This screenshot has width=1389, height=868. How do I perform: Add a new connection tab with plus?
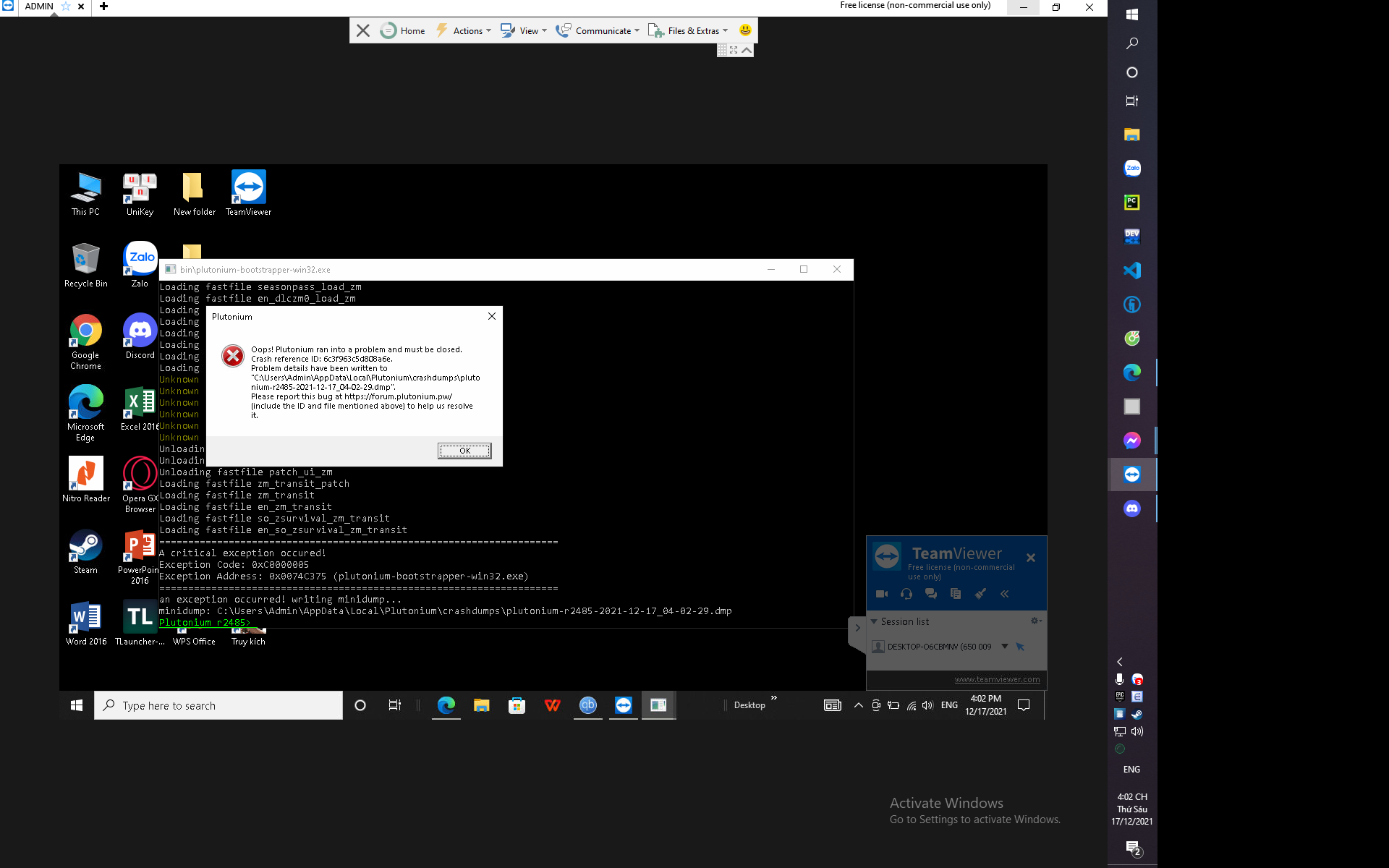coord(103,7)
